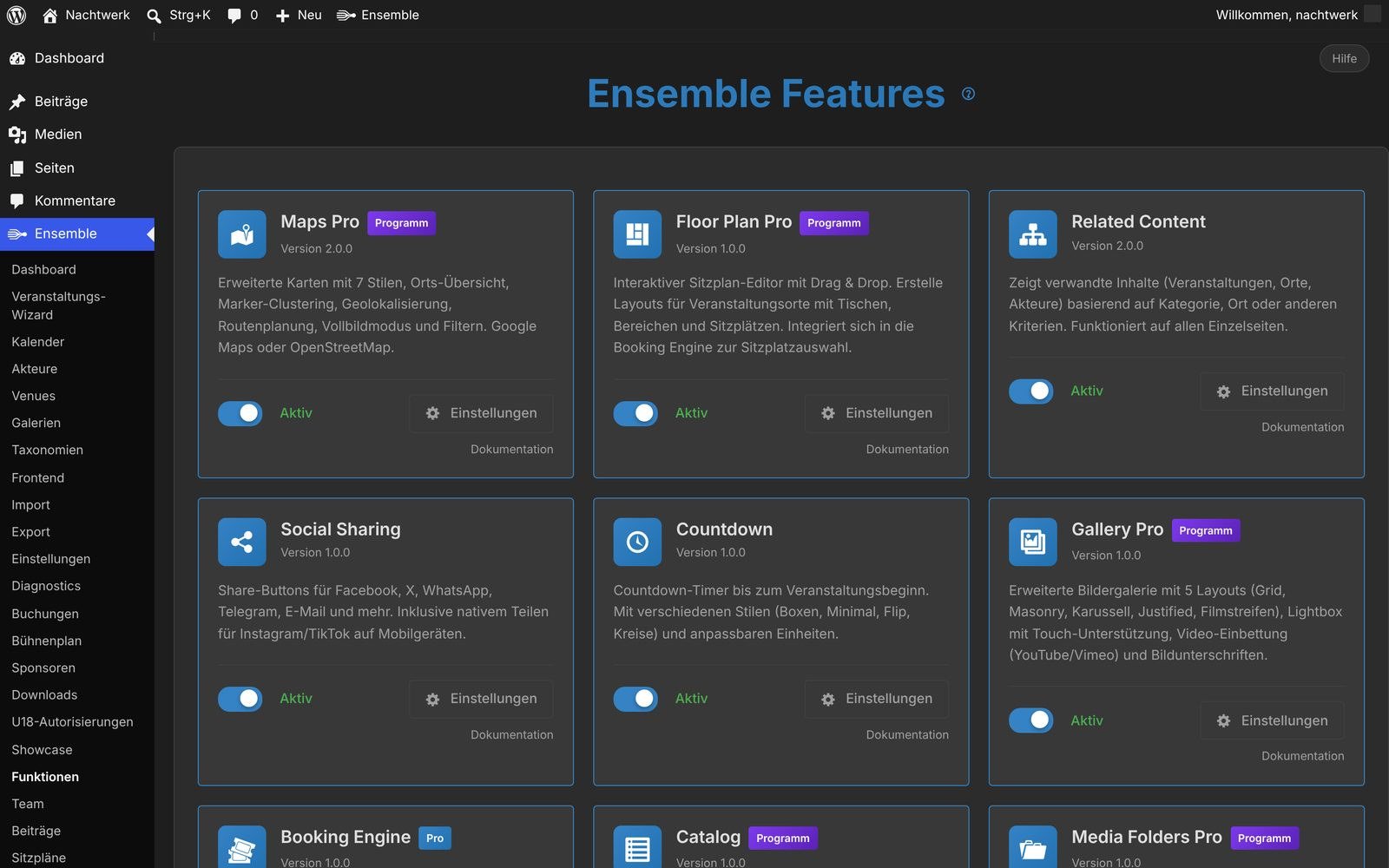Click the WordPress logo icon
Screen dimensions: 1389x868
pos(16,15)
